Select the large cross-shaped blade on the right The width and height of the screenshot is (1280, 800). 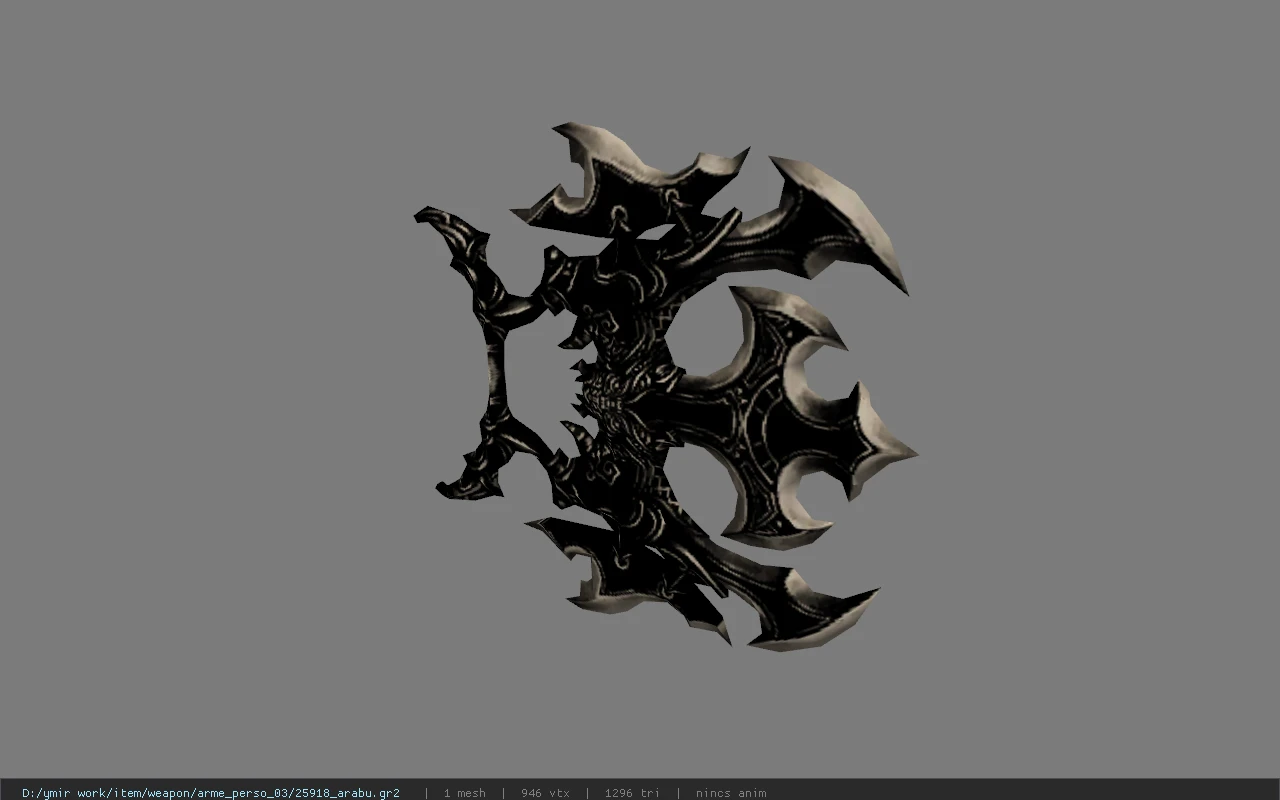790,420
